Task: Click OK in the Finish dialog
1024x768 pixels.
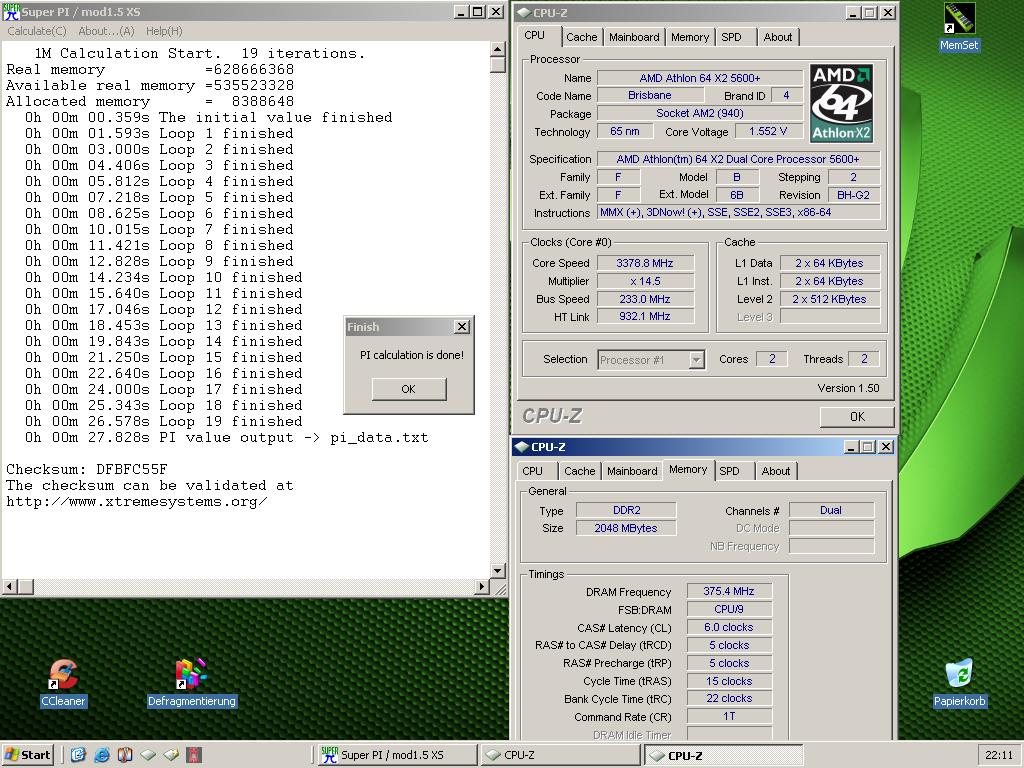Action: coord(409,389)
